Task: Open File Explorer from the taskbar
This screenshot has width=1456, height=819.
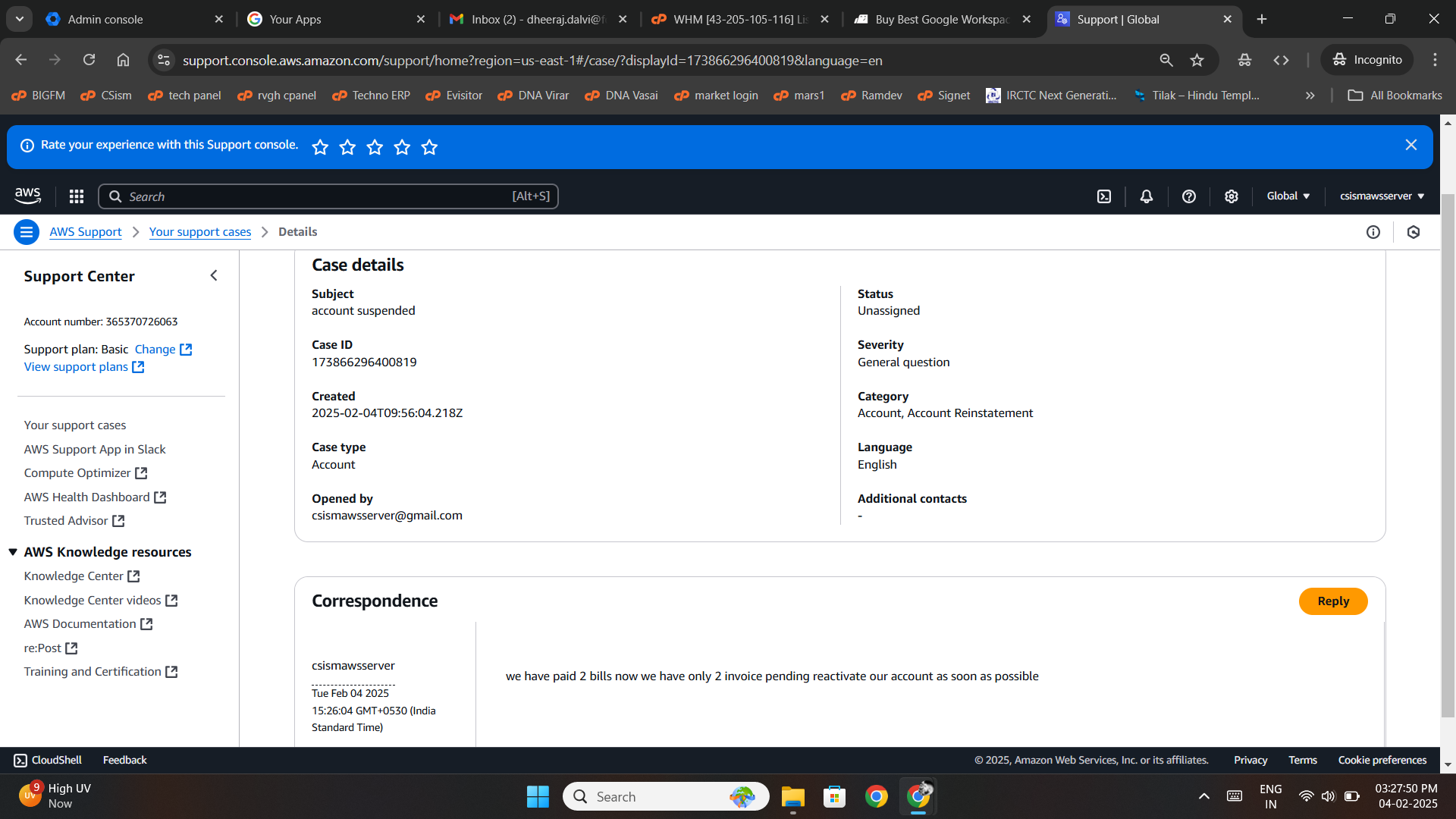Action: coord(792,797)
